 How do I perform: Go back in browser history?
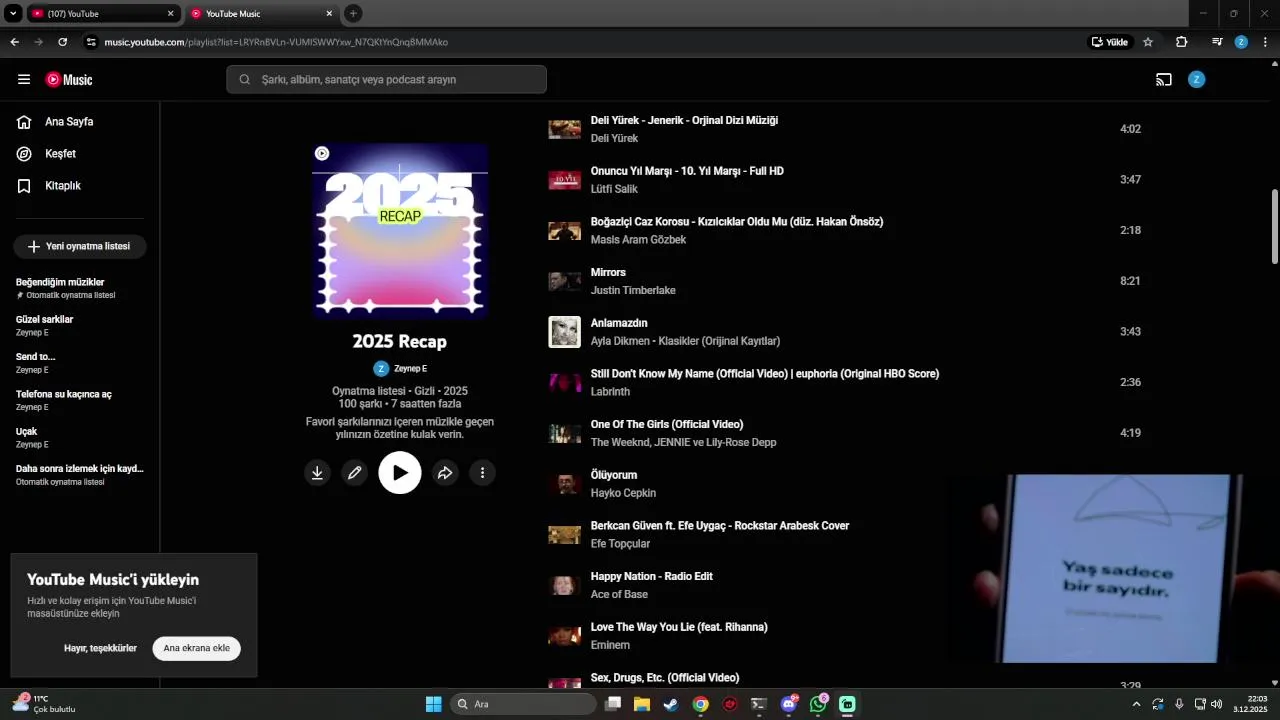pos(14,42)
